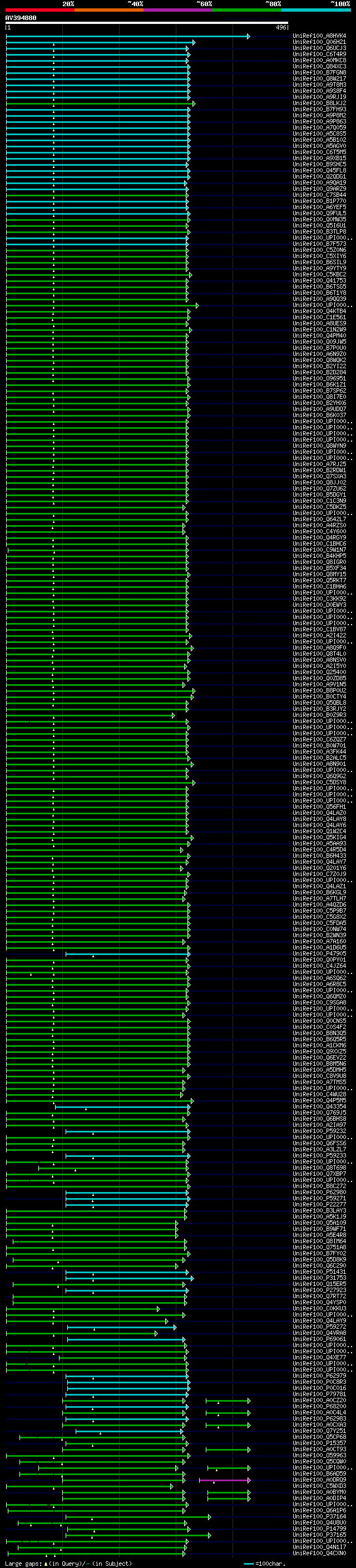Click hit label UniRef100_A0C4L4
Viewport: 356px width, 1568px height.
coord(319,1413)
